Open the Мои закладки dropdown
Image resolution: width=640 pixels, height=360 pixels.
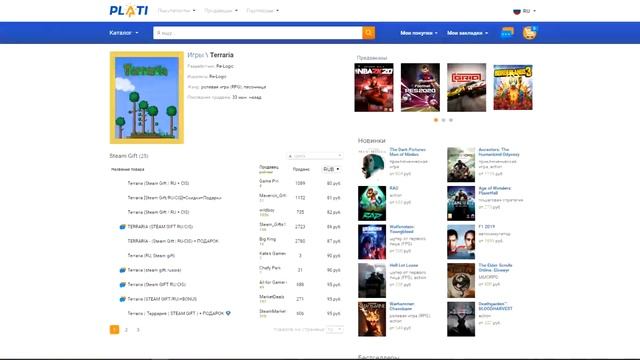pos(467,33)
